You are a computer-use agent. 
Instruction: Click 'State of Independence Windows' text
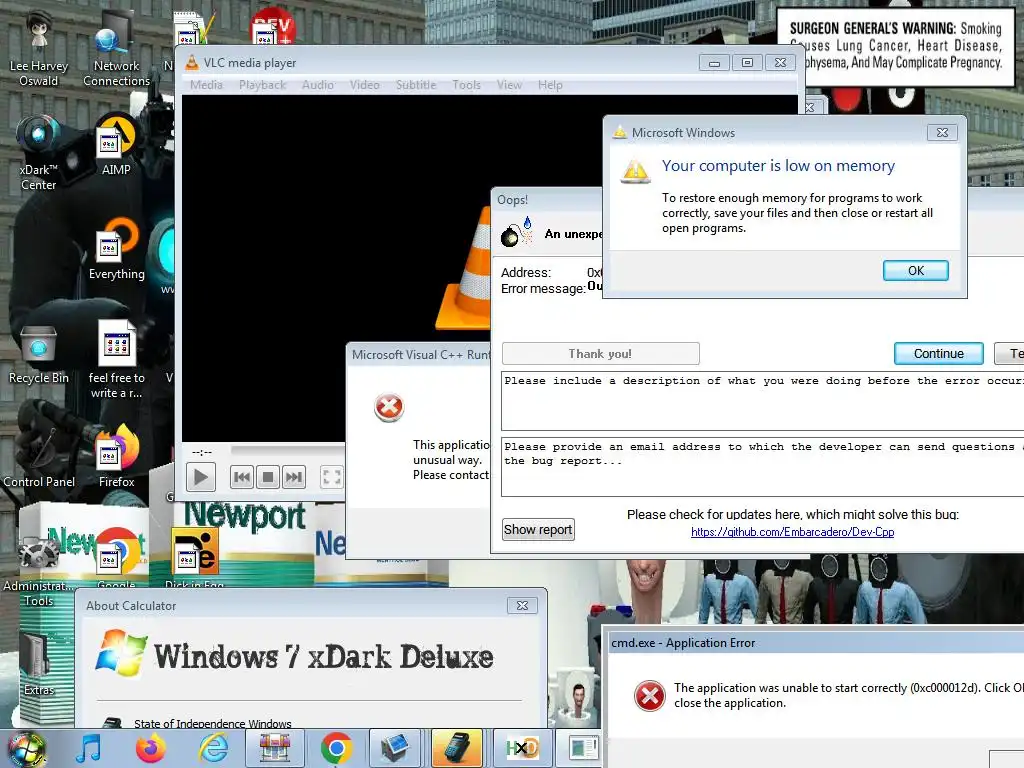point(213,724)
